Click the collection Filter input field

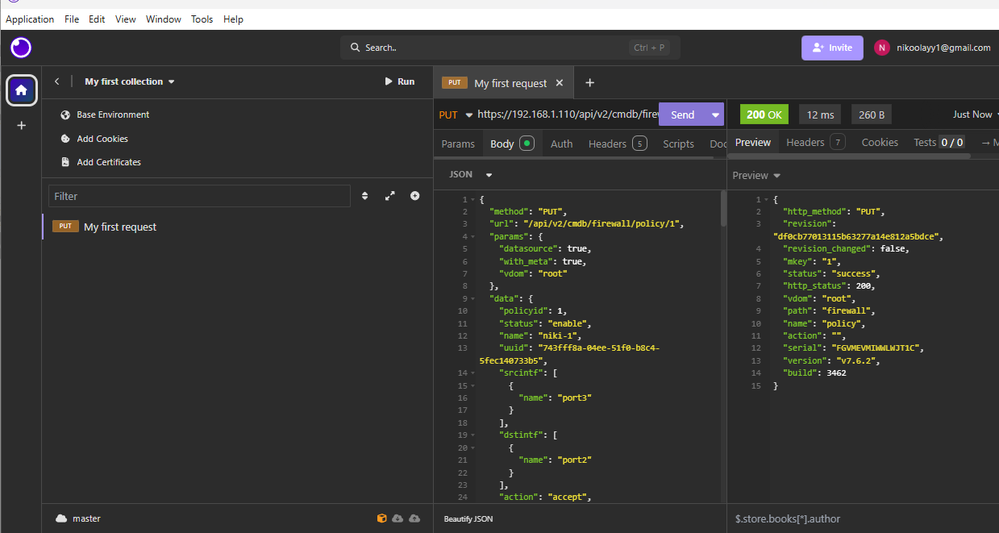coord(199,196)
